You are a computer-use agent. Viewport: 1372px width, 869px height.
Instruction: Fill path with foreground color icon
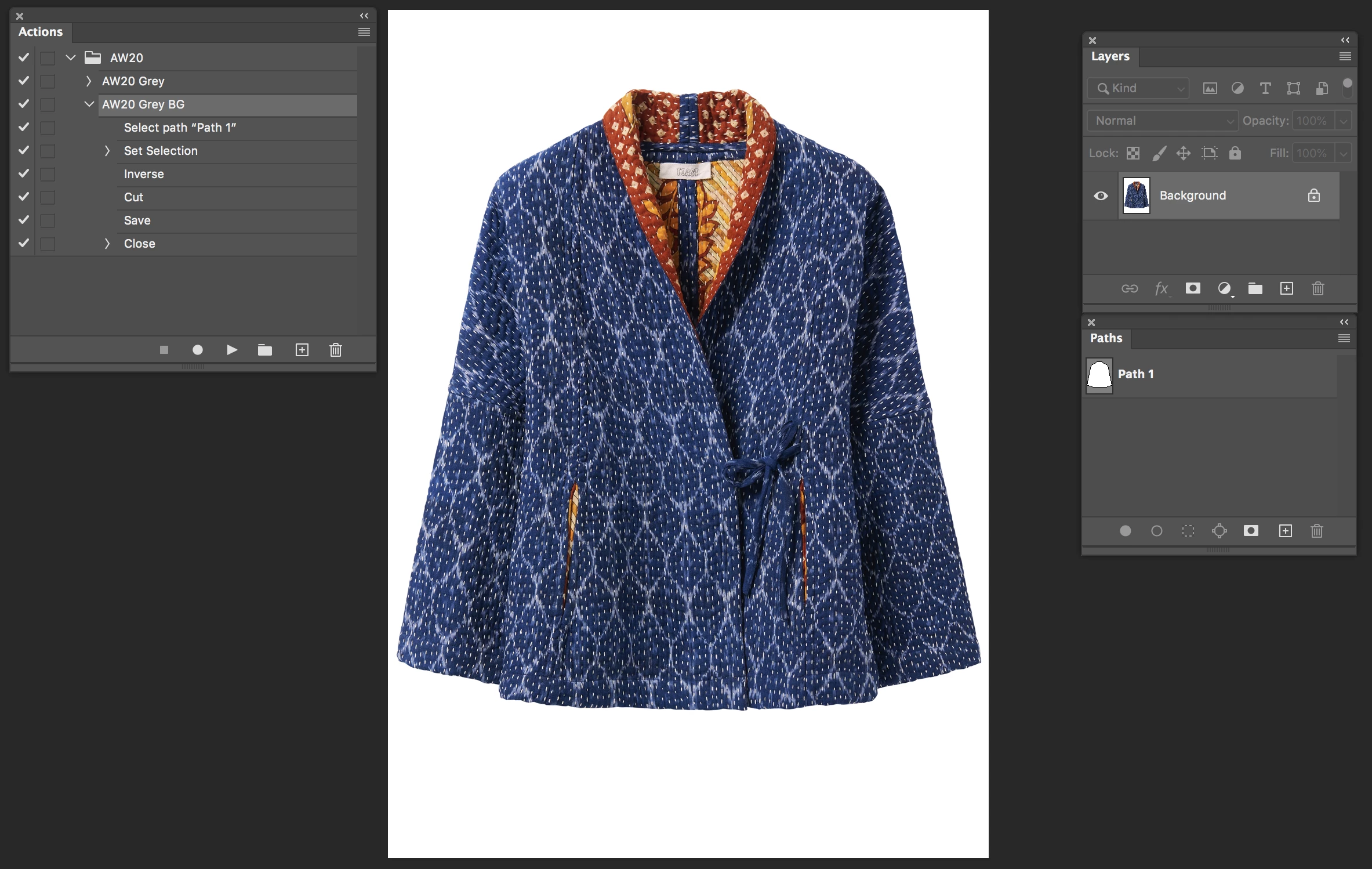point(1126,531)
